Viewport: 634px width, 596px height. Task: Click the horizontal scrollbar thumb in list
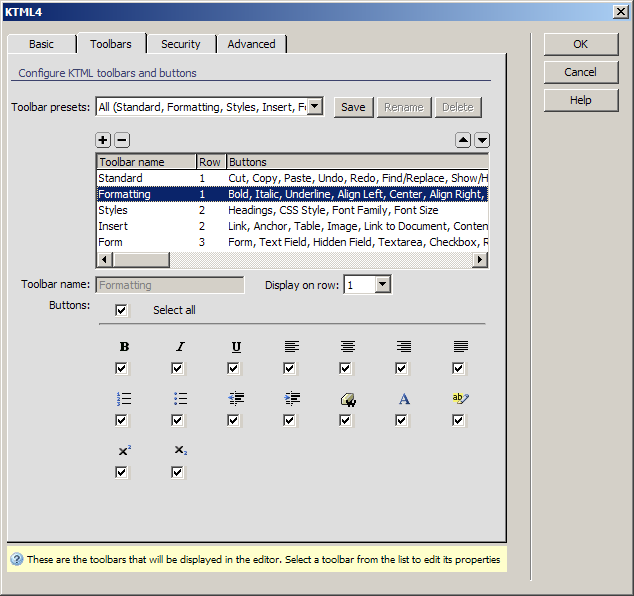coord(141,260)
